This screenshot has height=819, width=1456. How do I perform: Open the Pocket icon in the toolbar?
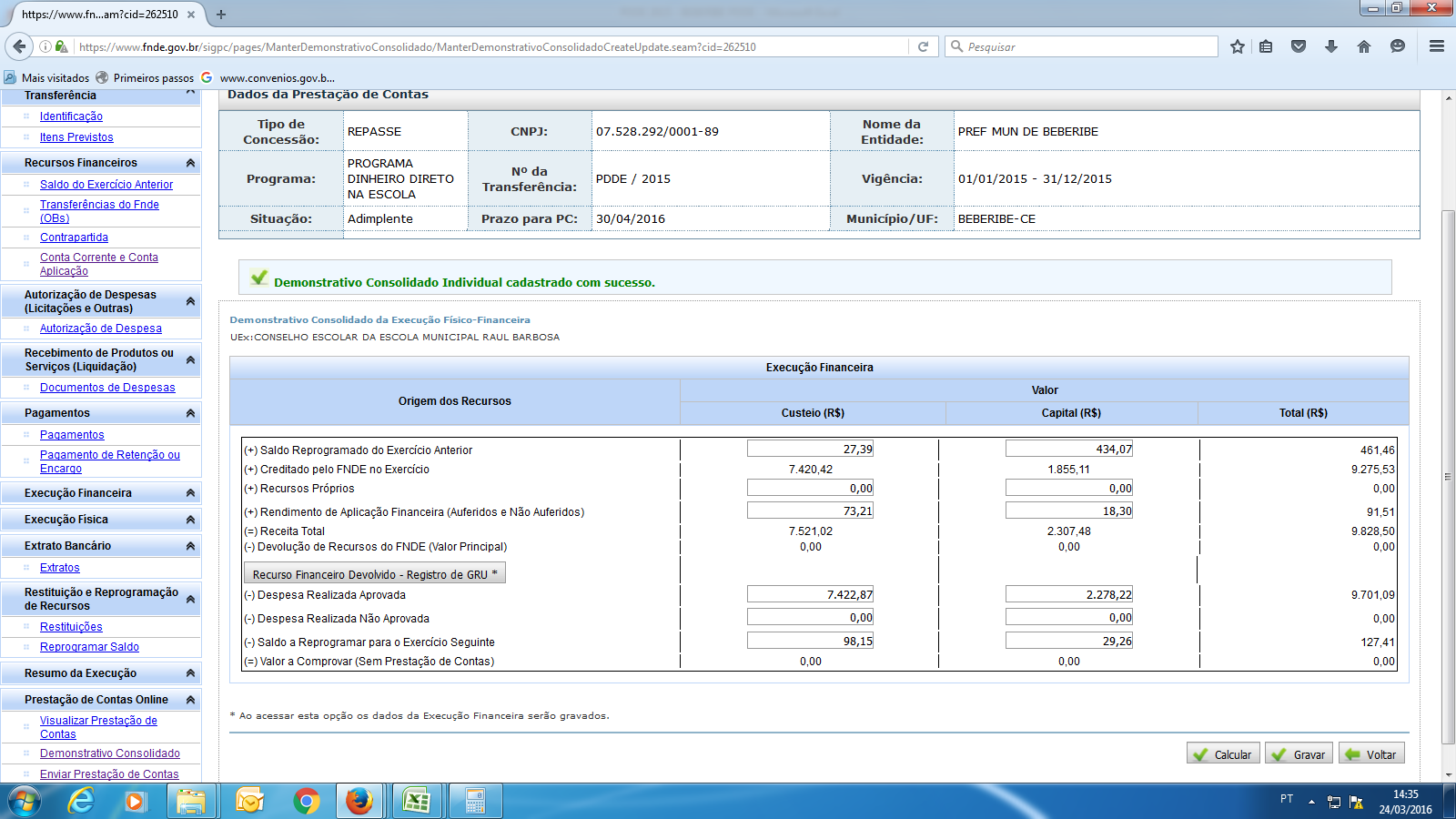(1299, 46)
